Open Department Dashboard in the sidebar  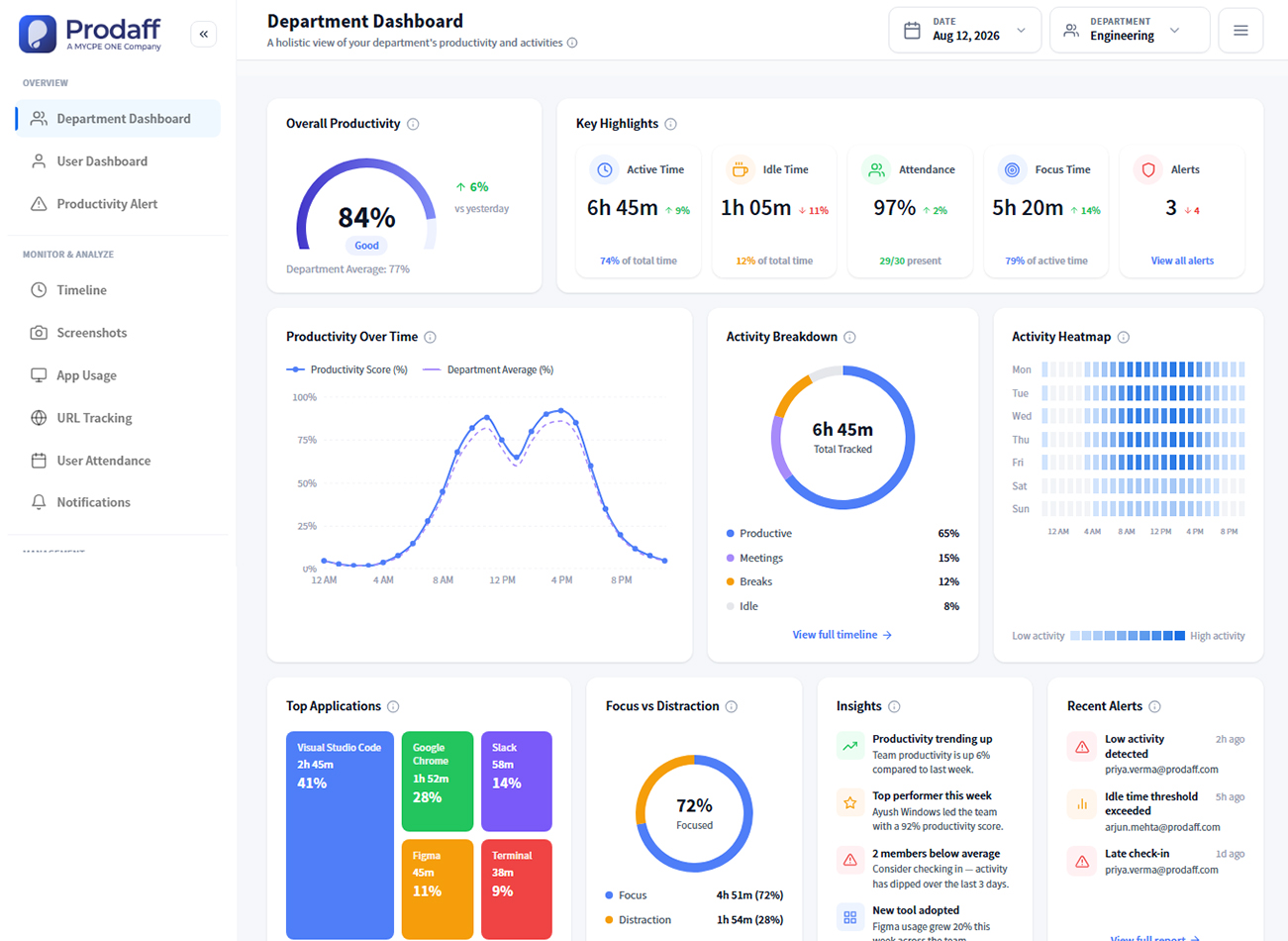[x=118, y=119]
